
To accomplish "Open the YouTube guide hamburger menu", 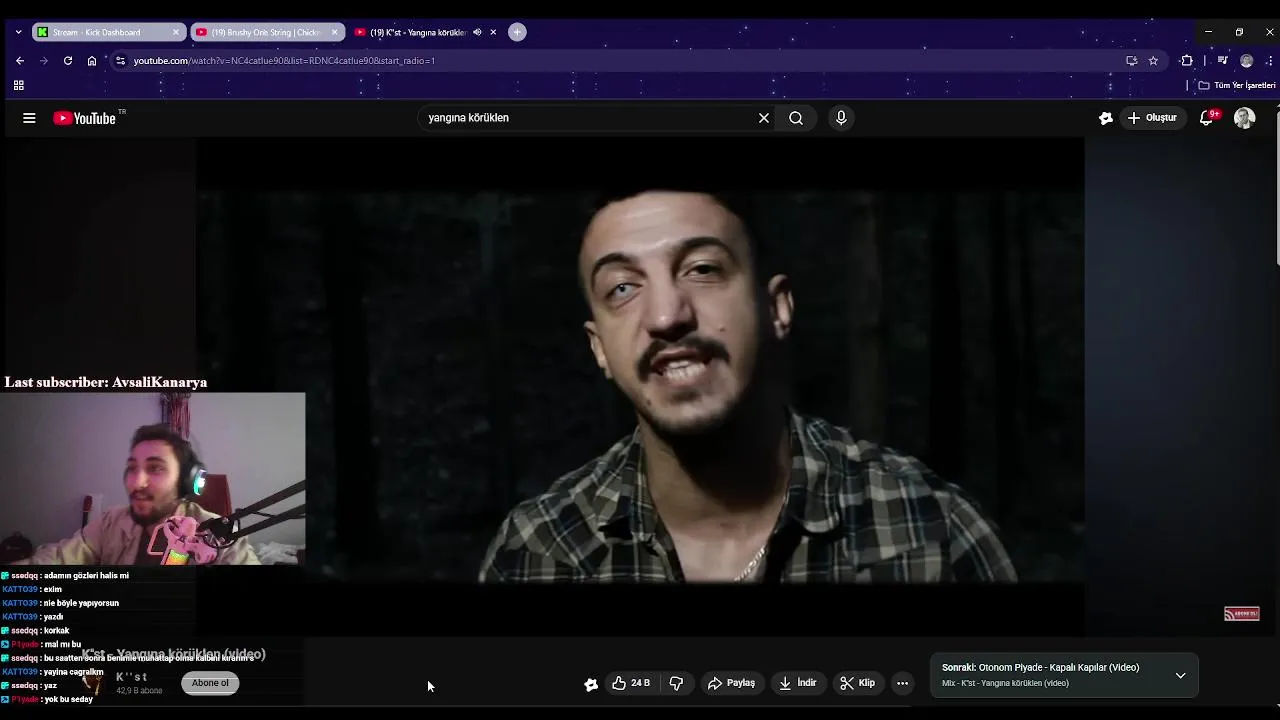I will 29,118.
